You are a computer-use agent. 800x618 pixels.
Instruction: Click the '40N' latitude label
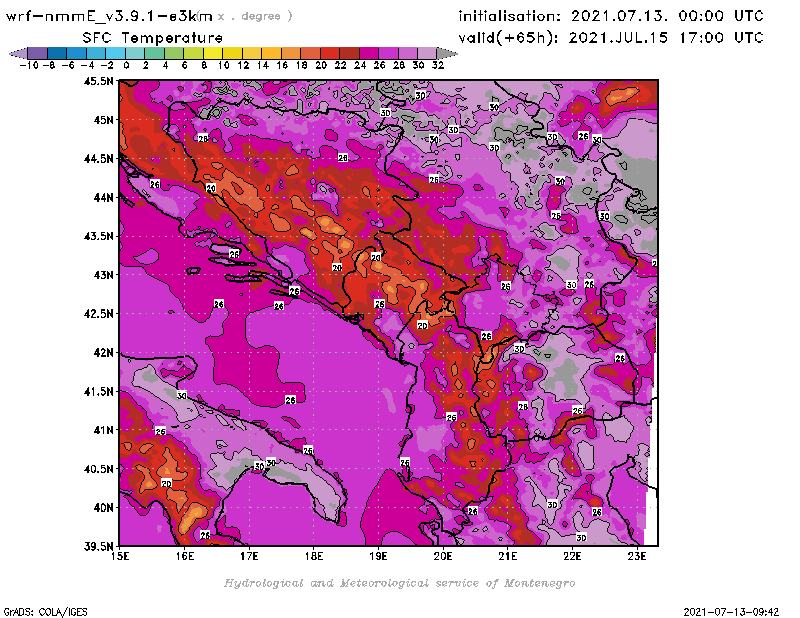pos(104,508)
